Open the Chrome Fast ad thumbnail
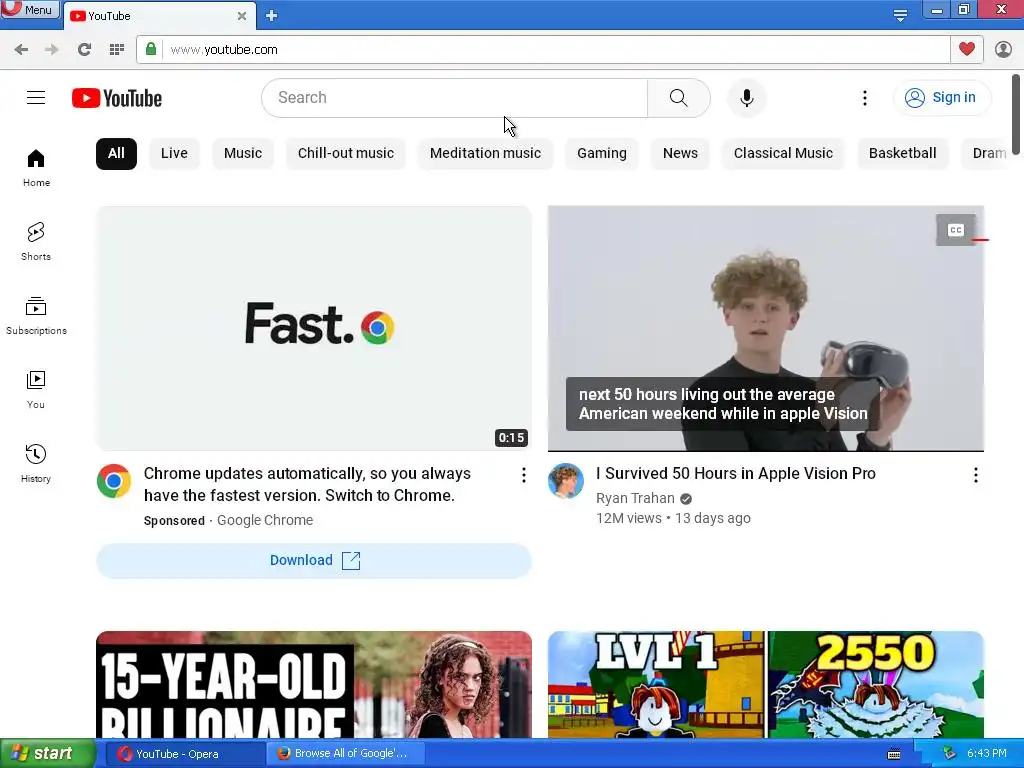1024x768 pixels. pos(314,328)
